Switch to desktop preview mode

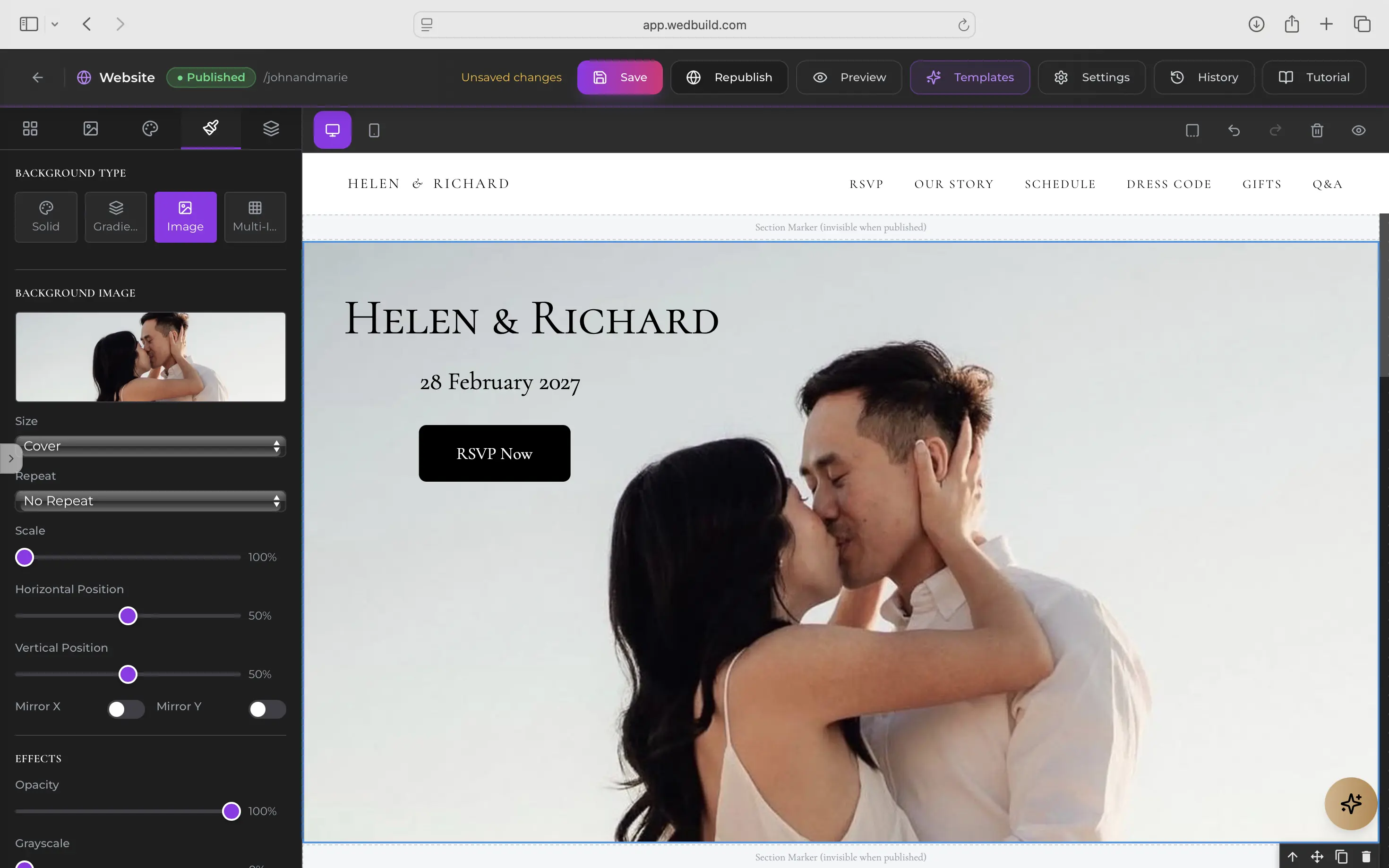point(333,130)
